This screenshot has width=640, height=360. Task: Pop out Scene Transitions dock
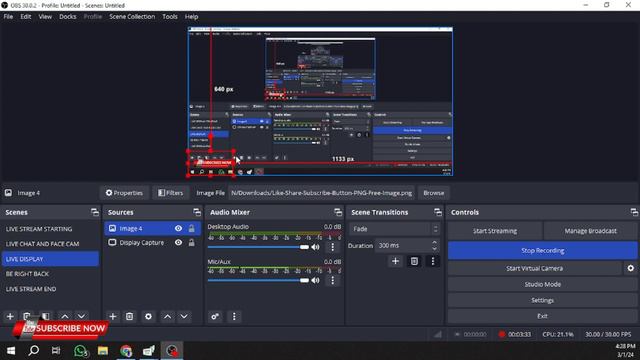[438, 212]
